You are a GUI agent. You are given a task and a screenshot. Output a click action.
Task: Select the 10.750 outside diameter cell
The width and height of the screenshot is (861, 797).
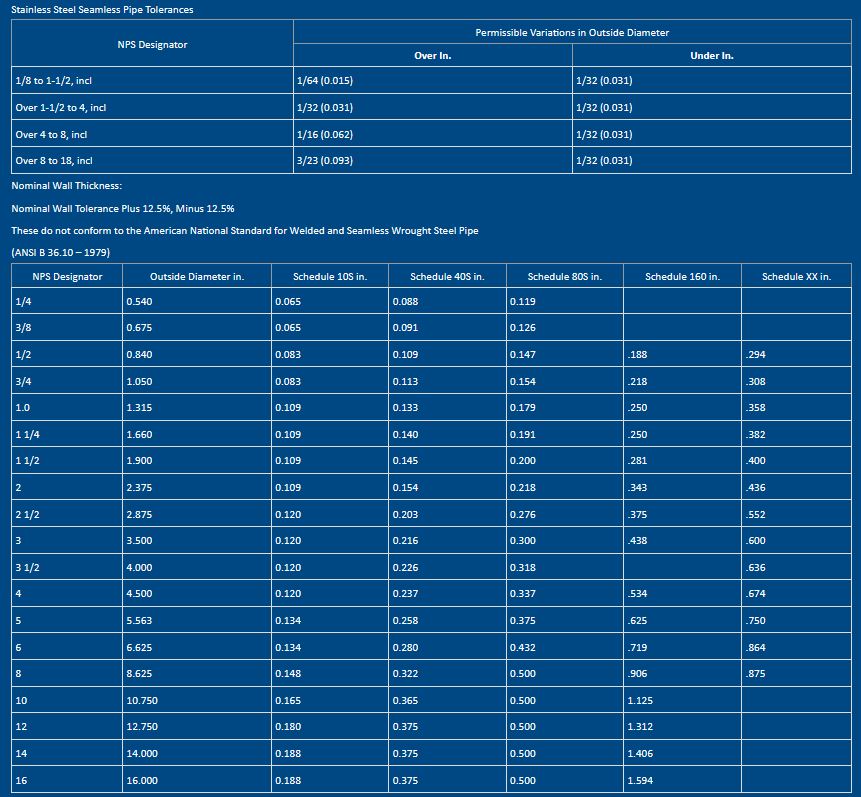point(144,701)
